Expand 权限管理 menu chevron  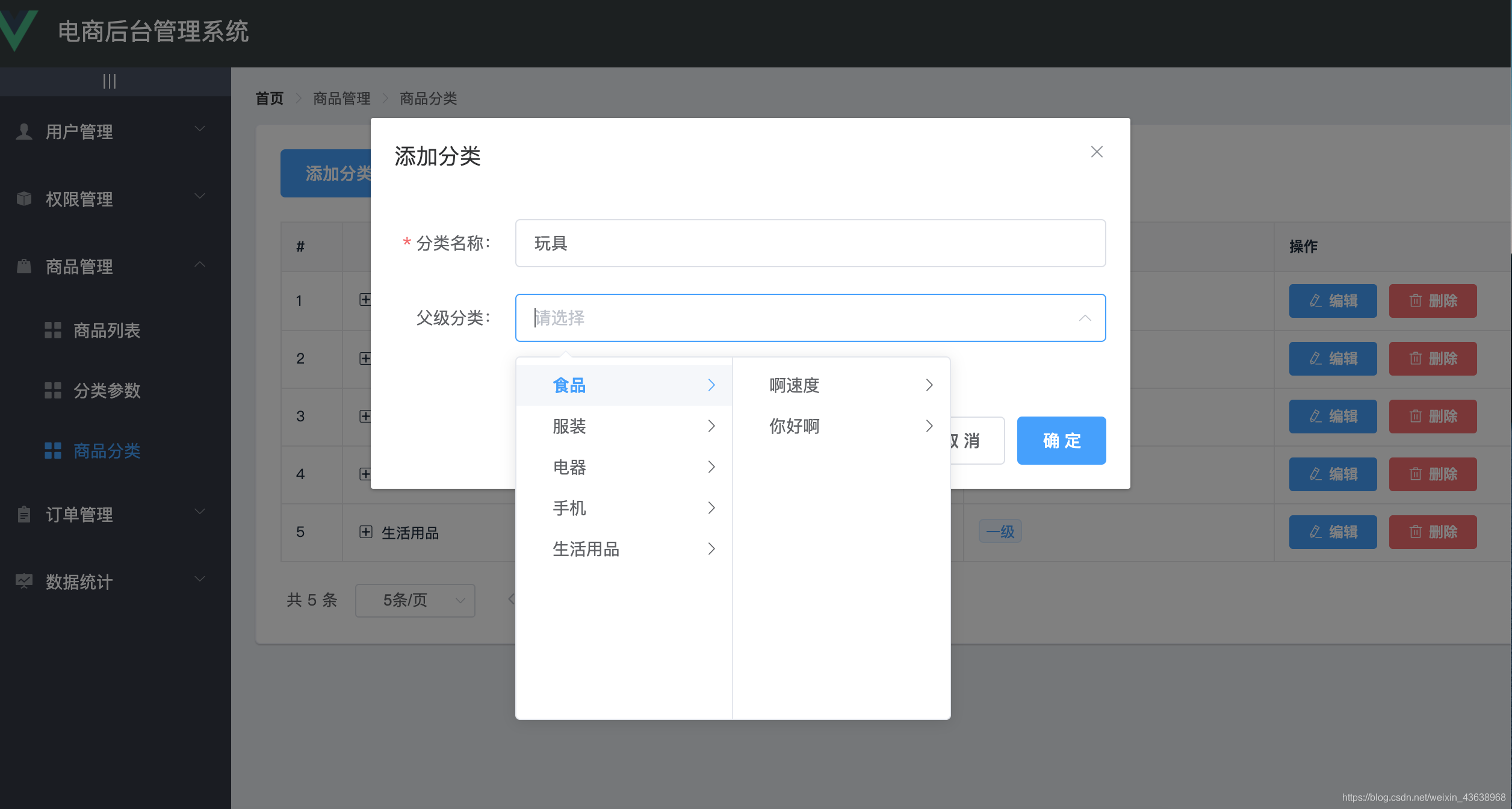(x=200, y=196)
